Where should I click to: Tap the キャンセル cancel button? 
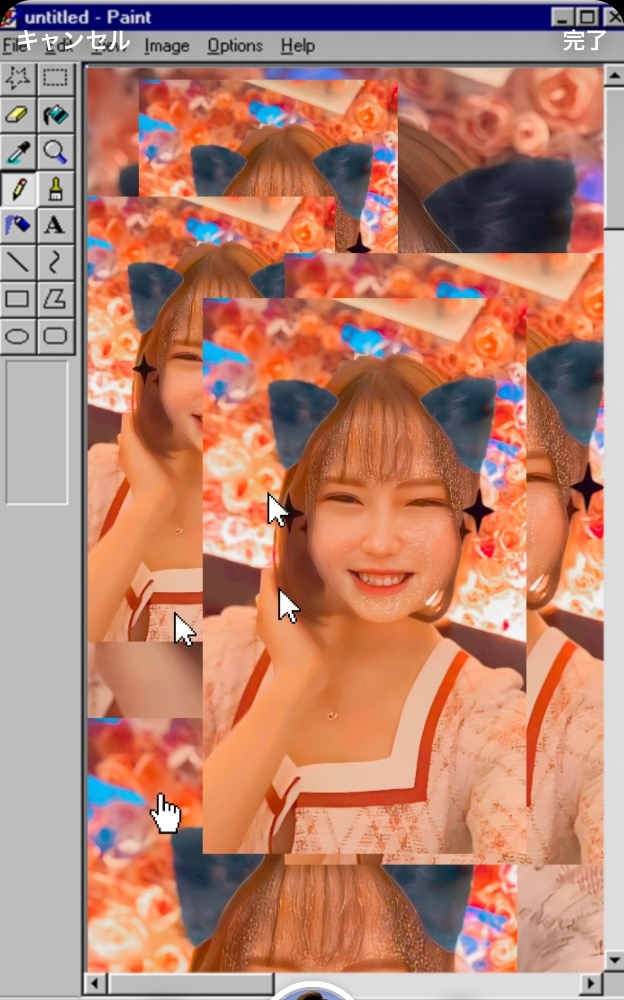tap(73, 41)
